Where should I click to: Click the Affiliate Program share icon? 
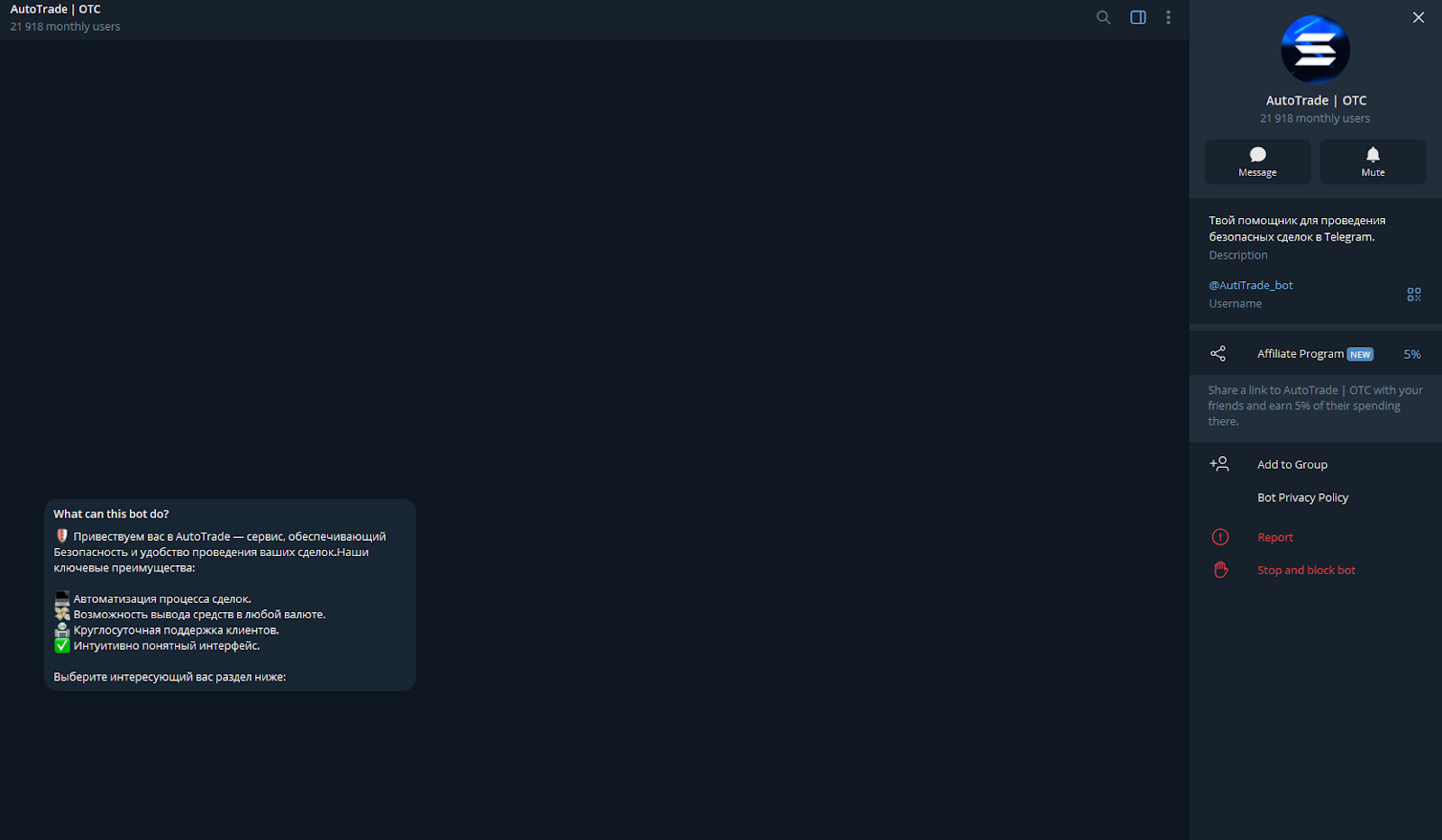(1218, 354)
